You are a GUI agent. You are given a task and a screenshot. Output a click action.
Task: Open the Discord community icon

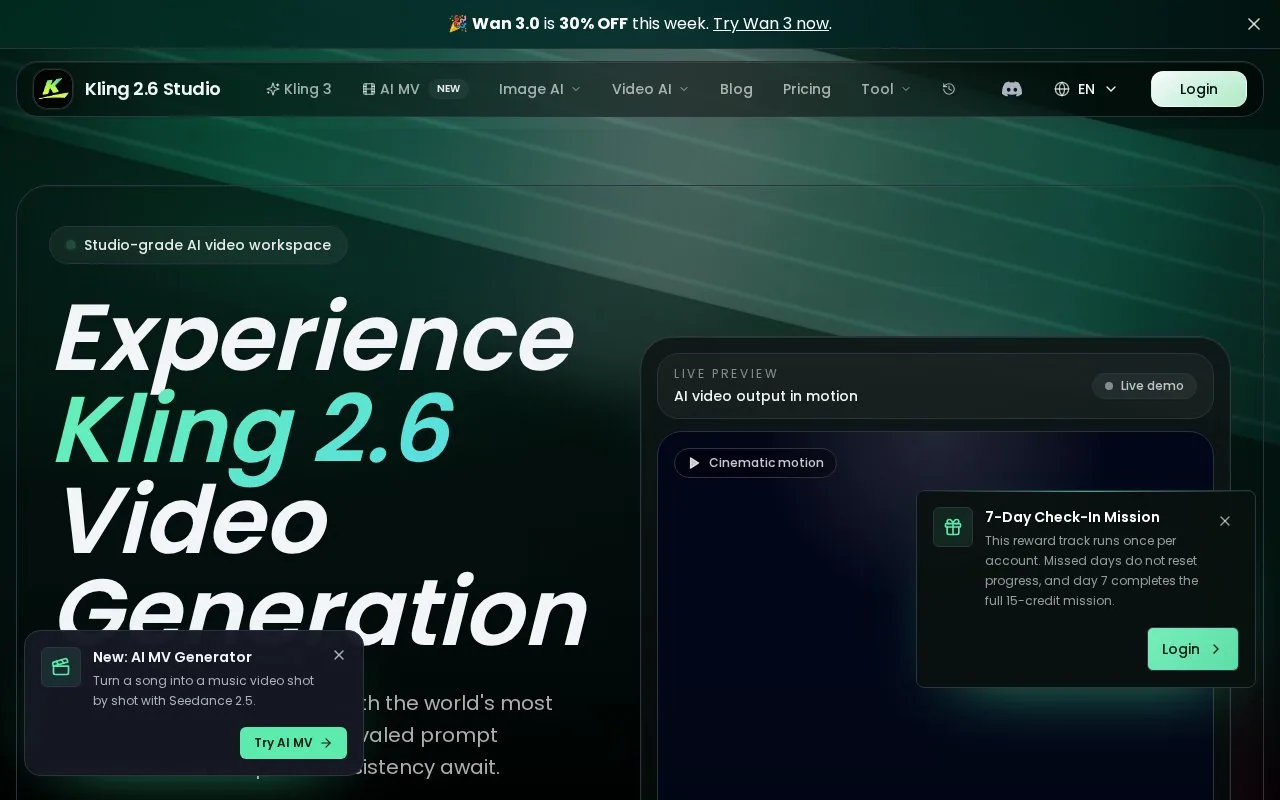[1012, 89]
